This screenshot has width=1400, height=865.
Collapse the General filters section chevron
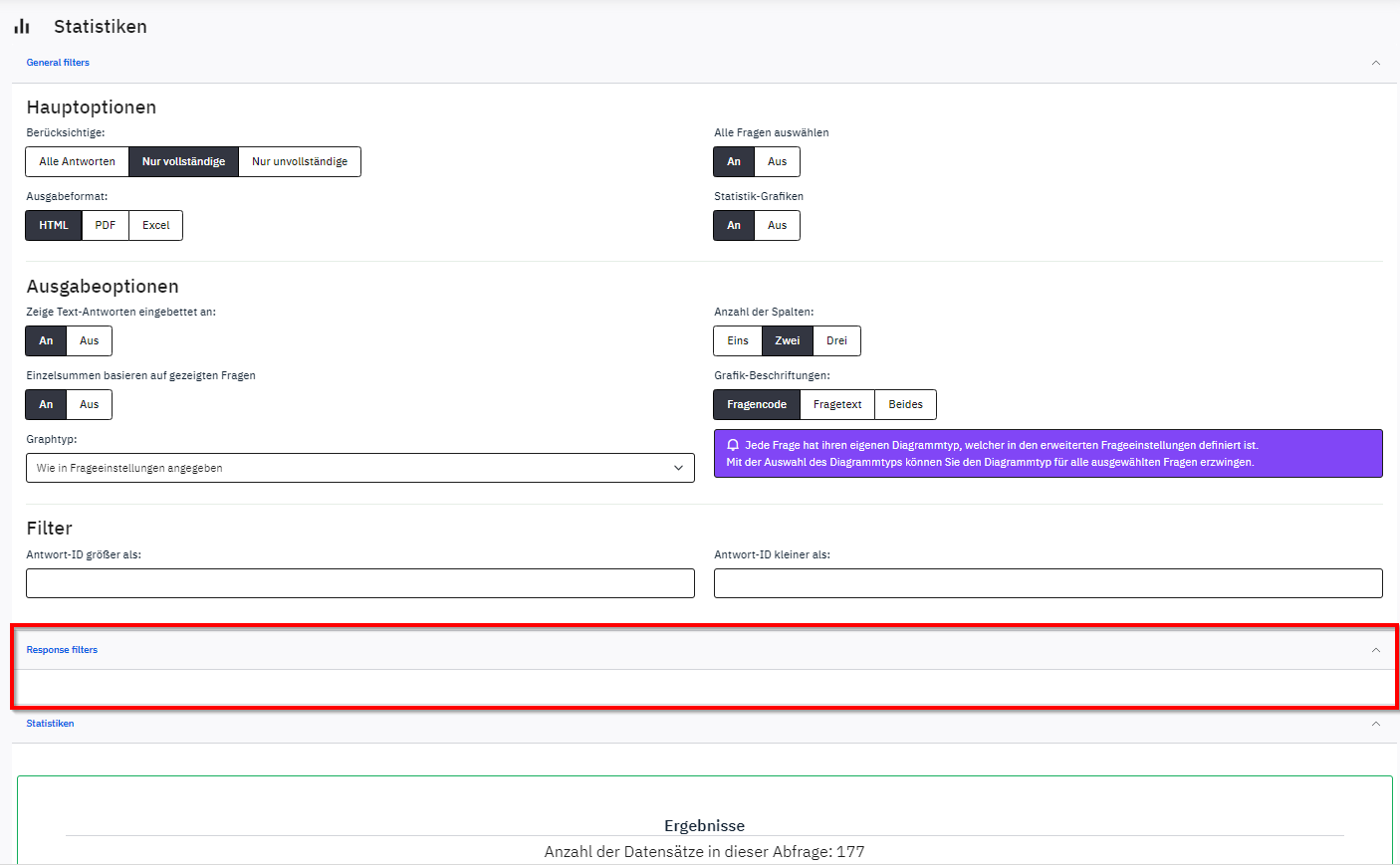tap(1375, 63)
